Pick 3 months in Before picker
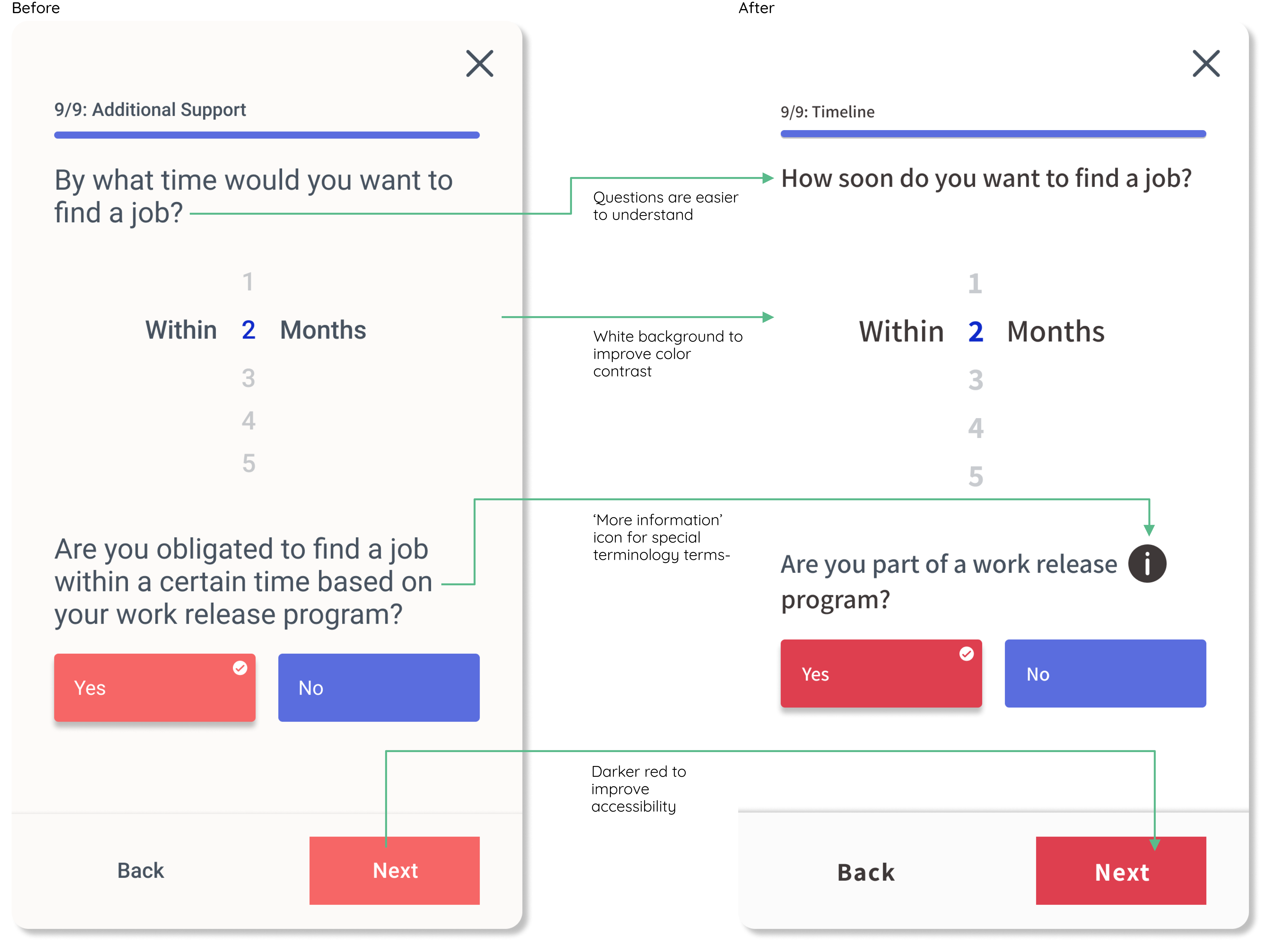 (248, 378)
